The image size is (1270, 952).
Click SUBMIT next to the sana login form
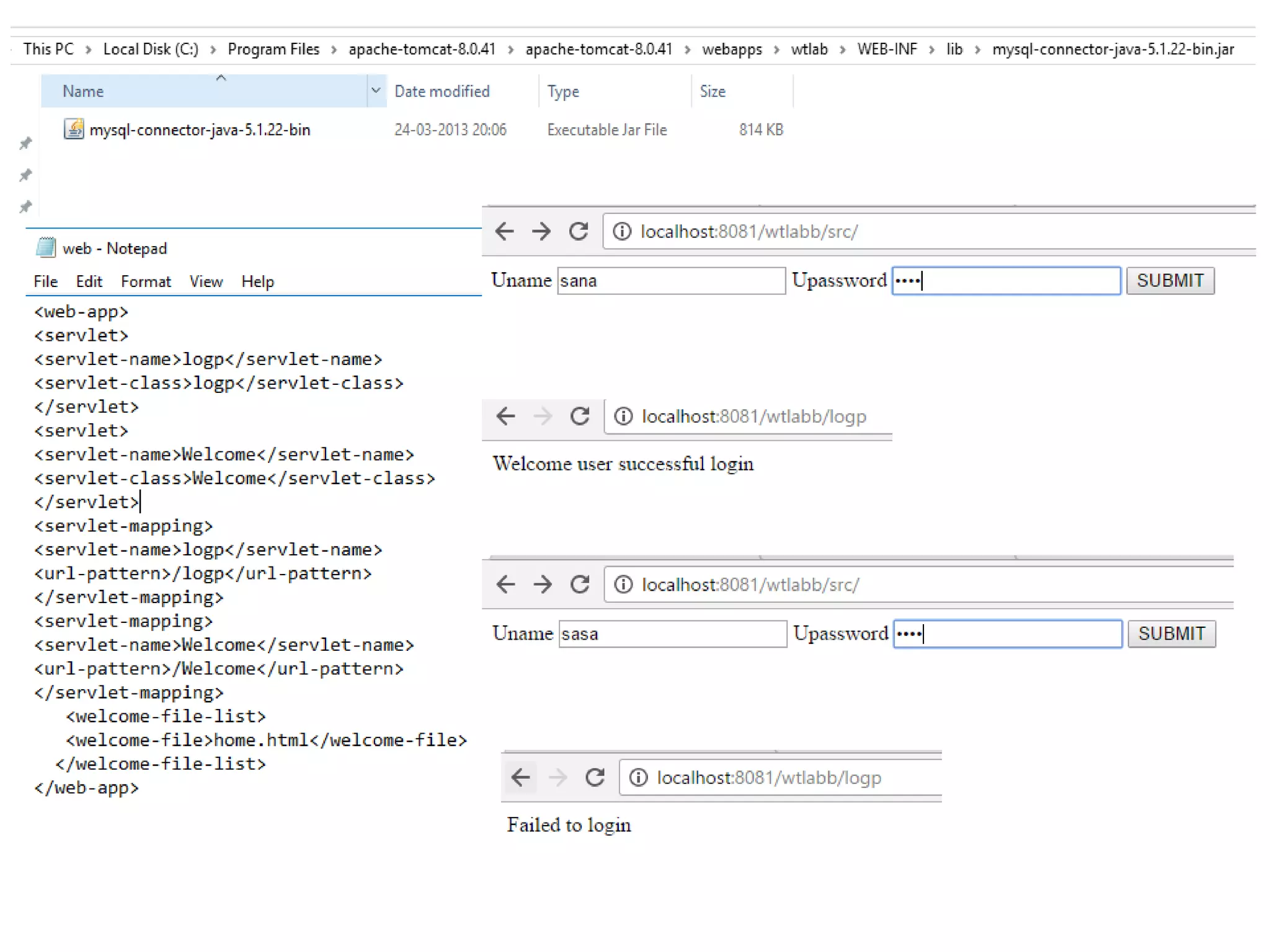pos(1170,281)
